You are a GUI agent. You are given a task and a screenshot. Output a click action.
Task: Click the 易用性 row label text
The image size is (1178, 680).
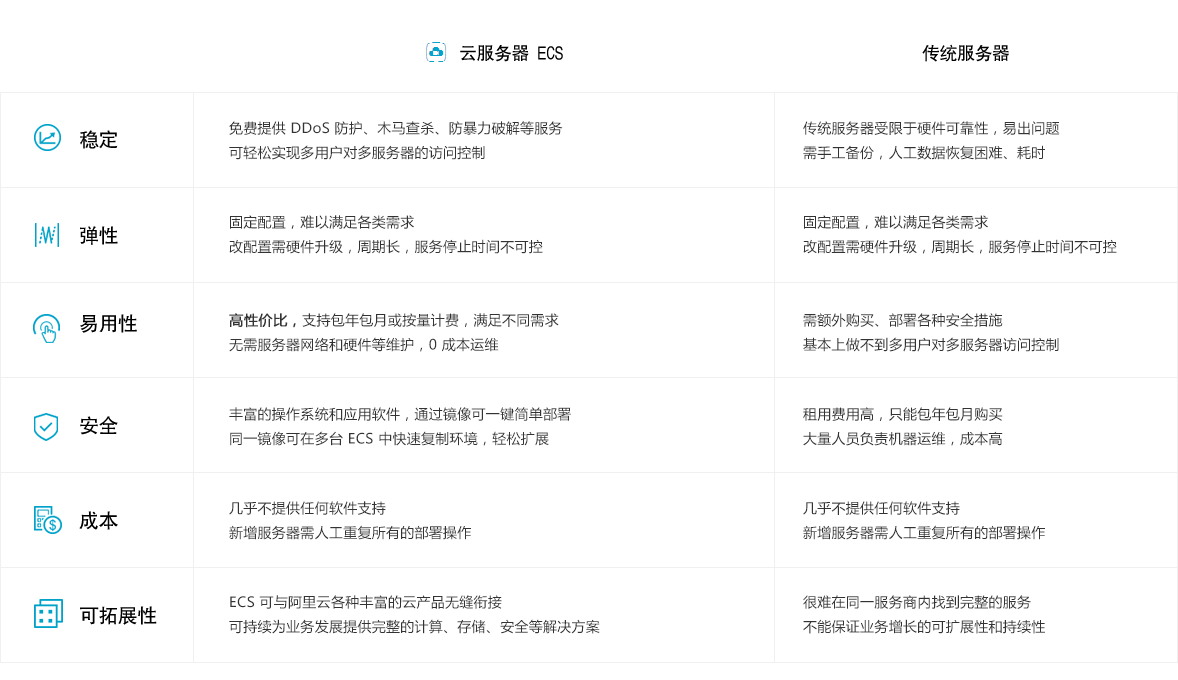coord(108,324)
